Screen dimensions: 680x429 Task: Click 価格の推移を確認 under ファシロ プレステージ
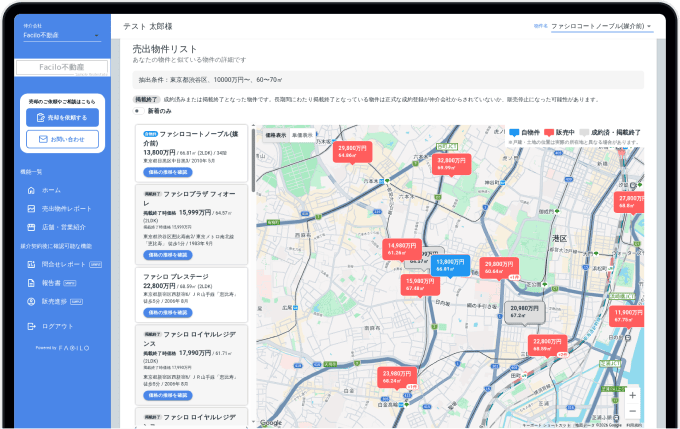click(x=168, y=312)
